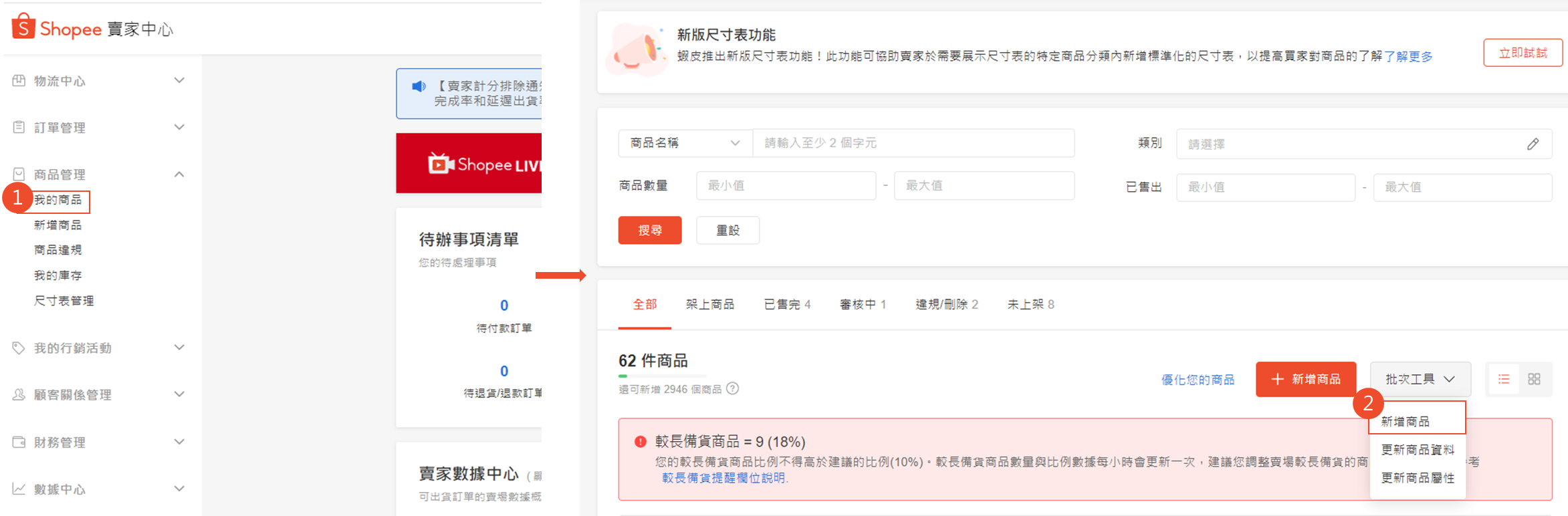Click the pencil edit icon in category field
Viewport: 1568px width, 516px height.
click(1533, 144)
